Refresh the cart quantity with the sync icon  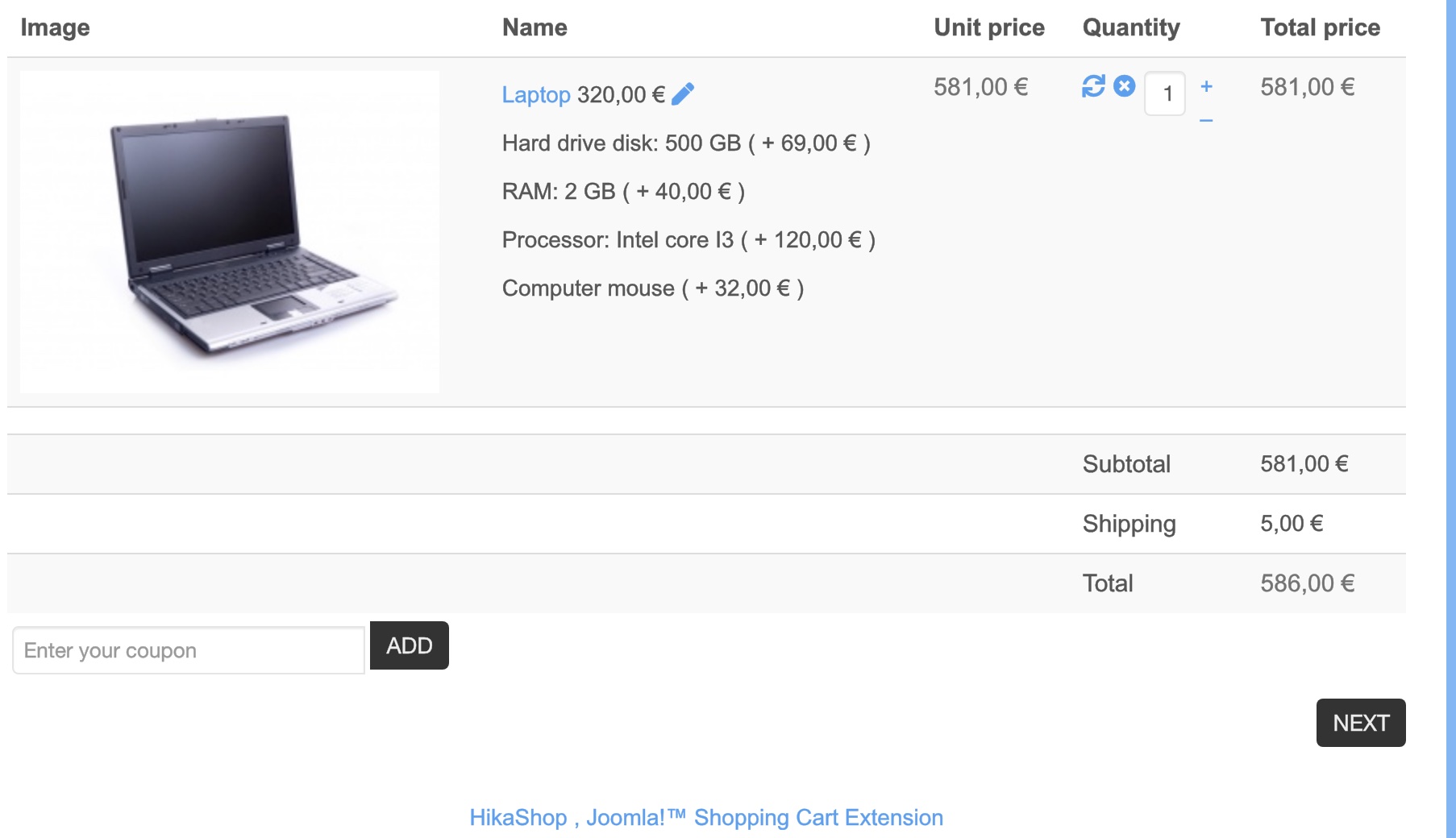1093,86
